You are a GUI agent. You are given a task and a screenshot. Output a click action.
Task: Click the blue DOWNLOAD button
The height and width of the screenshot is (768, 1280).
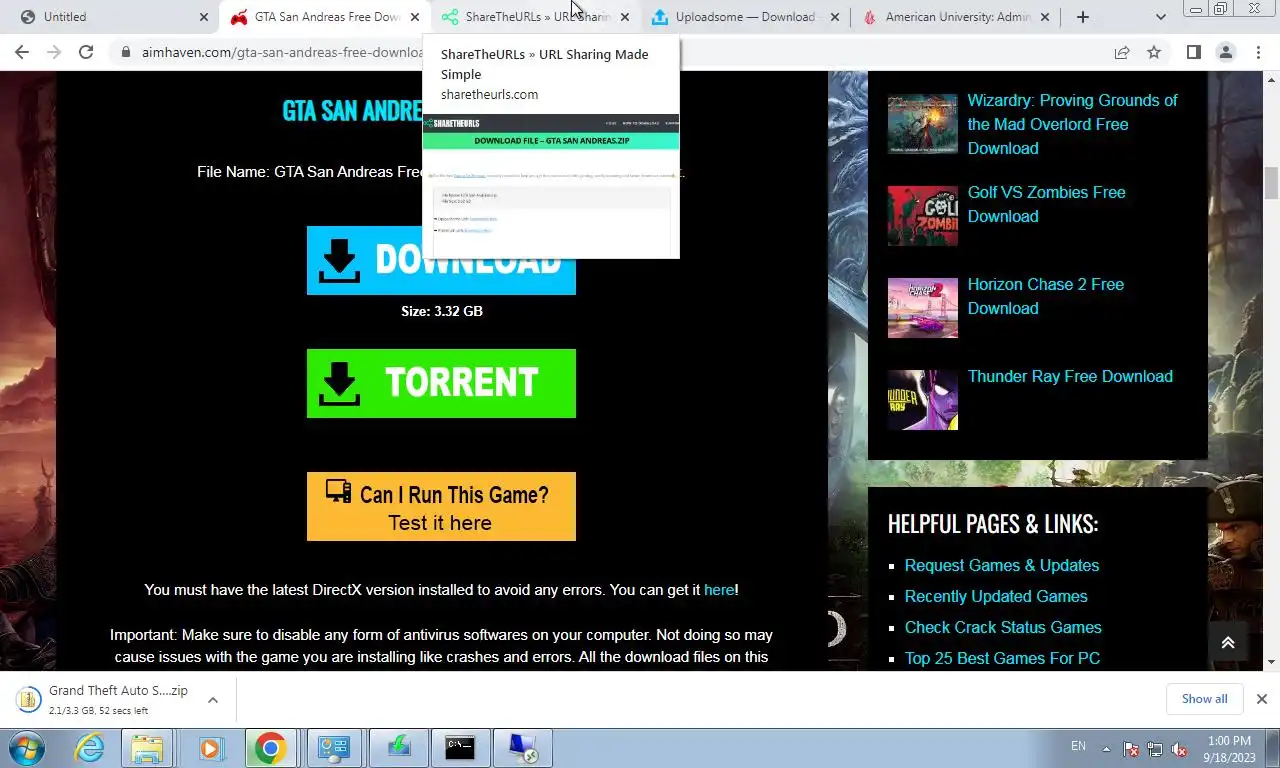tap(441, 260)
